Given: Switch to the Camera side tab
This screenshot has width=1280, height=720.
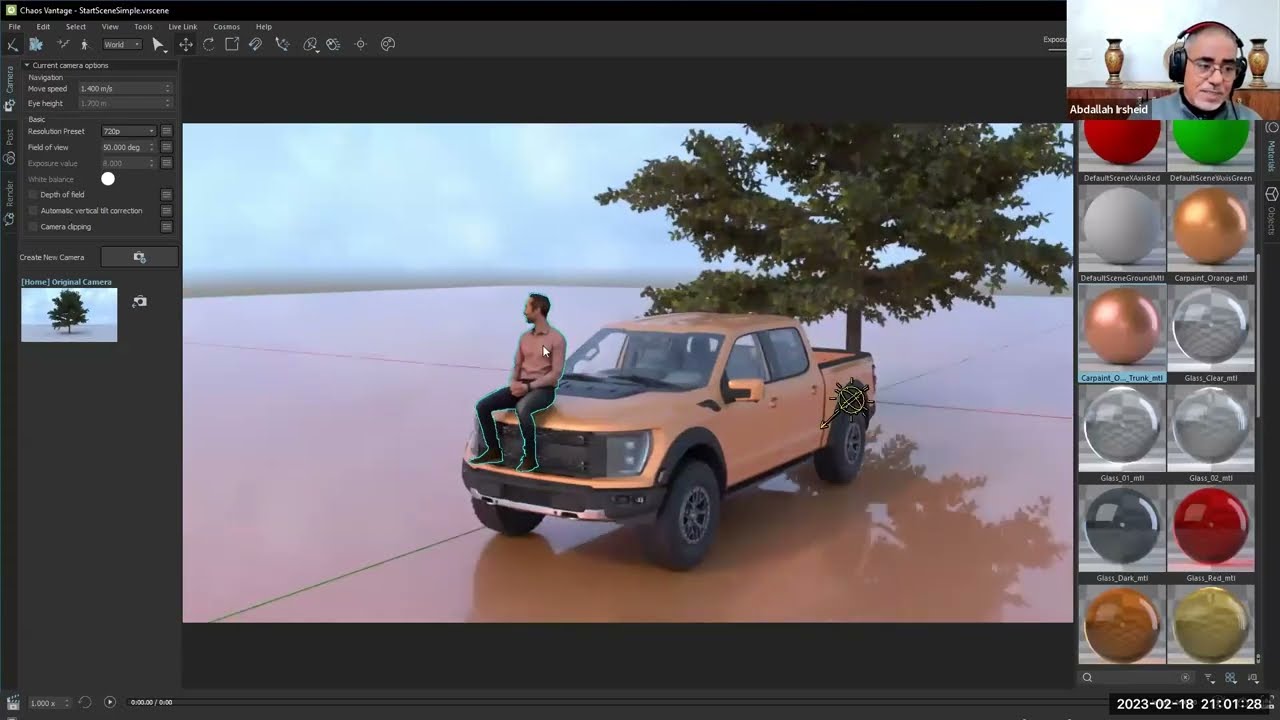Looking at the screenshot, I should 9,88.
